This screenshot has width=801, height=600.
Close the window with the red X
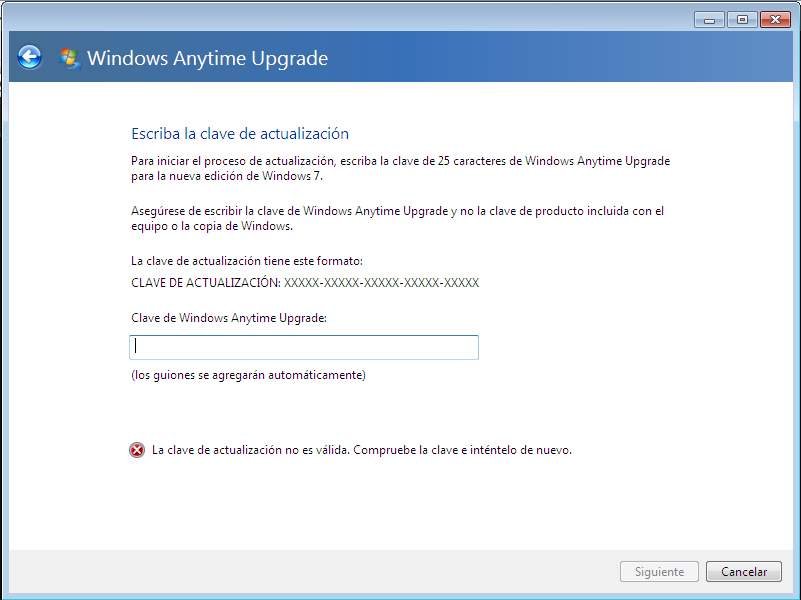pyautogui.click(x=775, y=19)
